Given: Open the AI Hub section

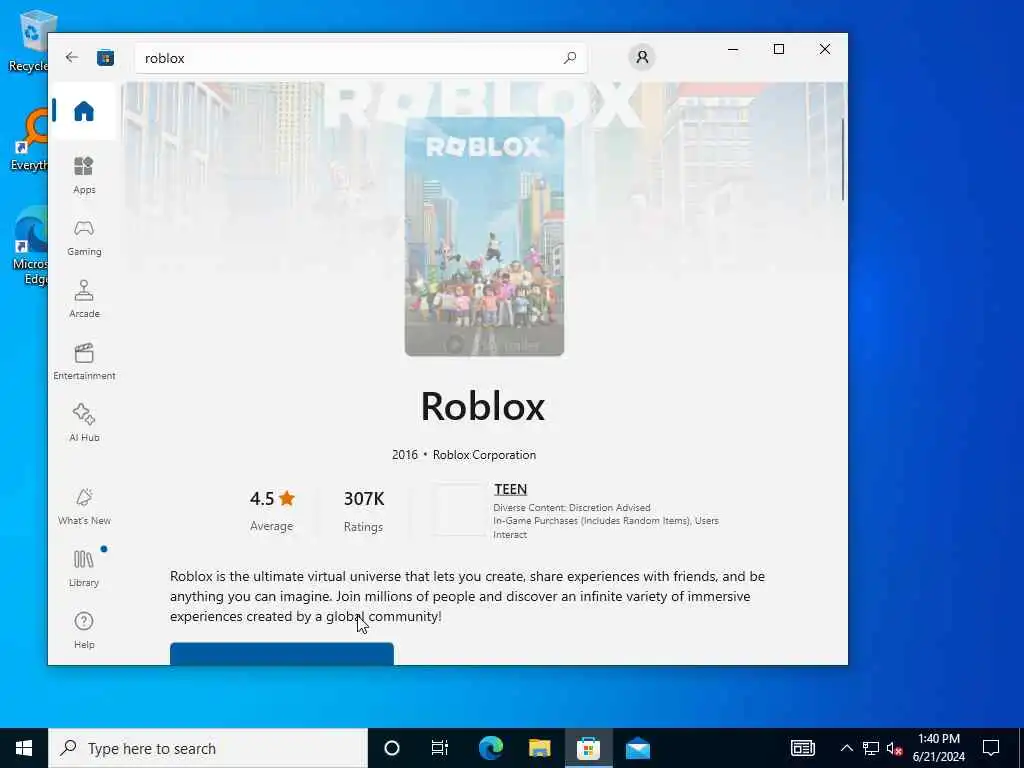Looking at the screenshot, I should pos(84,423).
